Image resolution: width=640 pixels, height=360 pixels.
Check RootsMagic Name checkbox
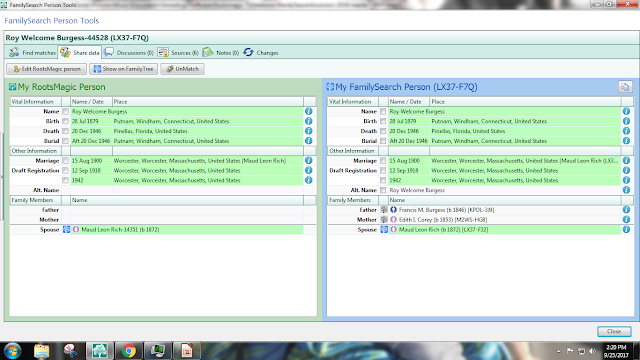tap(65, 111)
